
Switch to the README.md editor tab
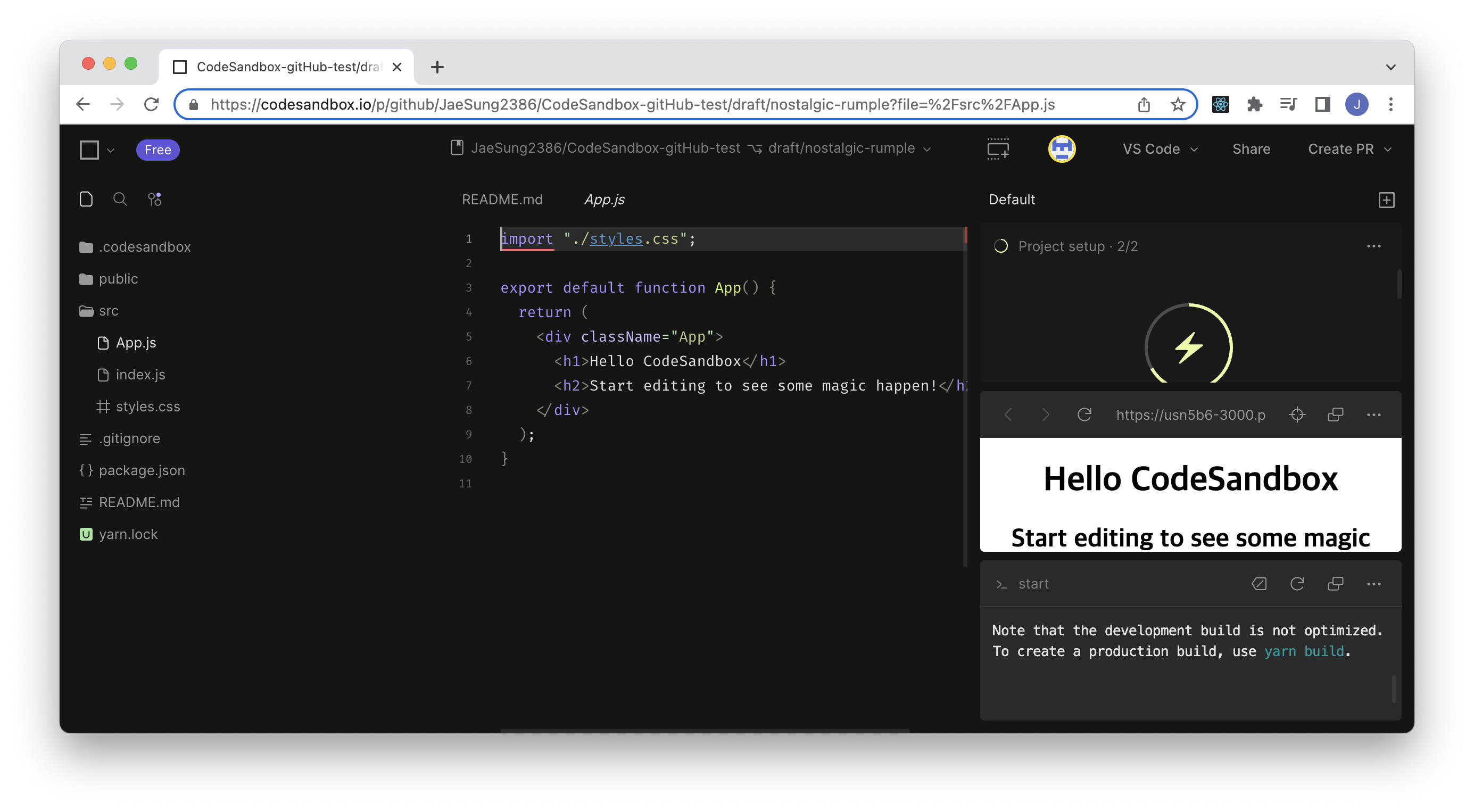point(502,199)
